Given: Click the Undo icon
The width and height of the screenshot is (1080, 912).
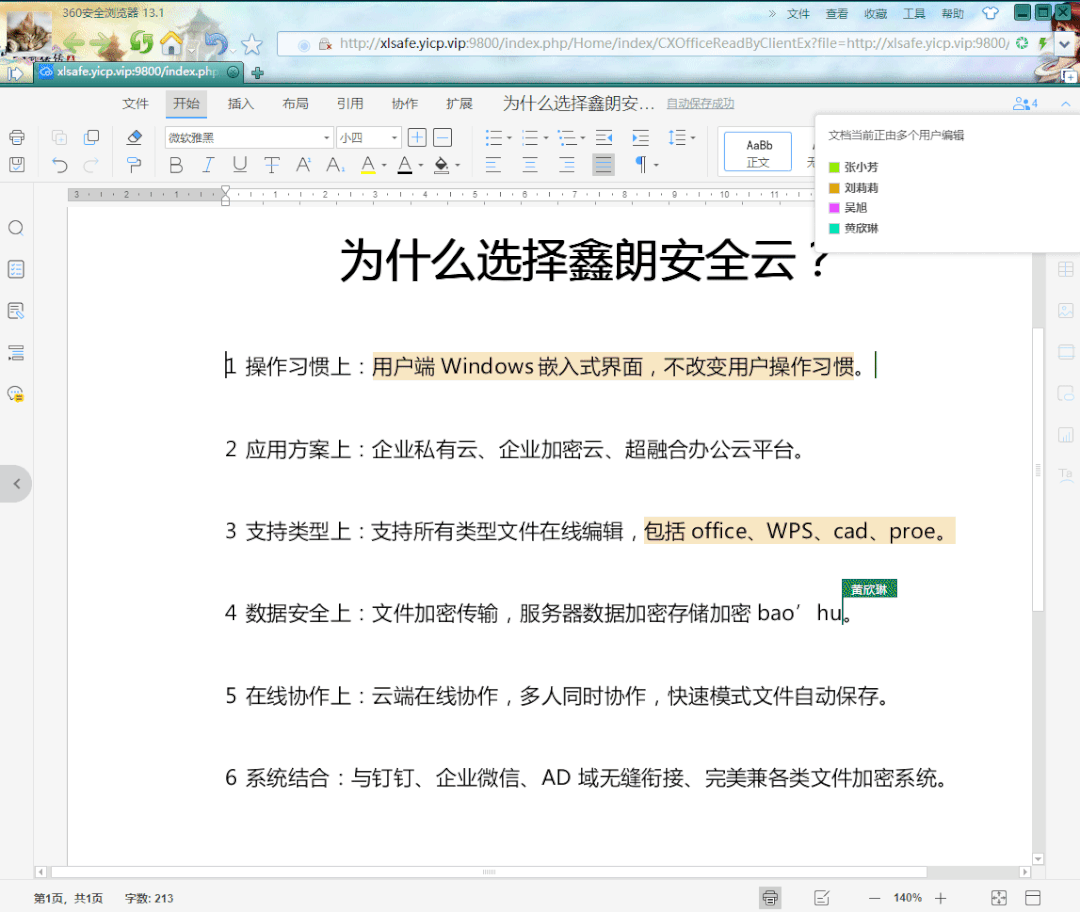Looking at the screenshot, I should click(x=60, y=164).
